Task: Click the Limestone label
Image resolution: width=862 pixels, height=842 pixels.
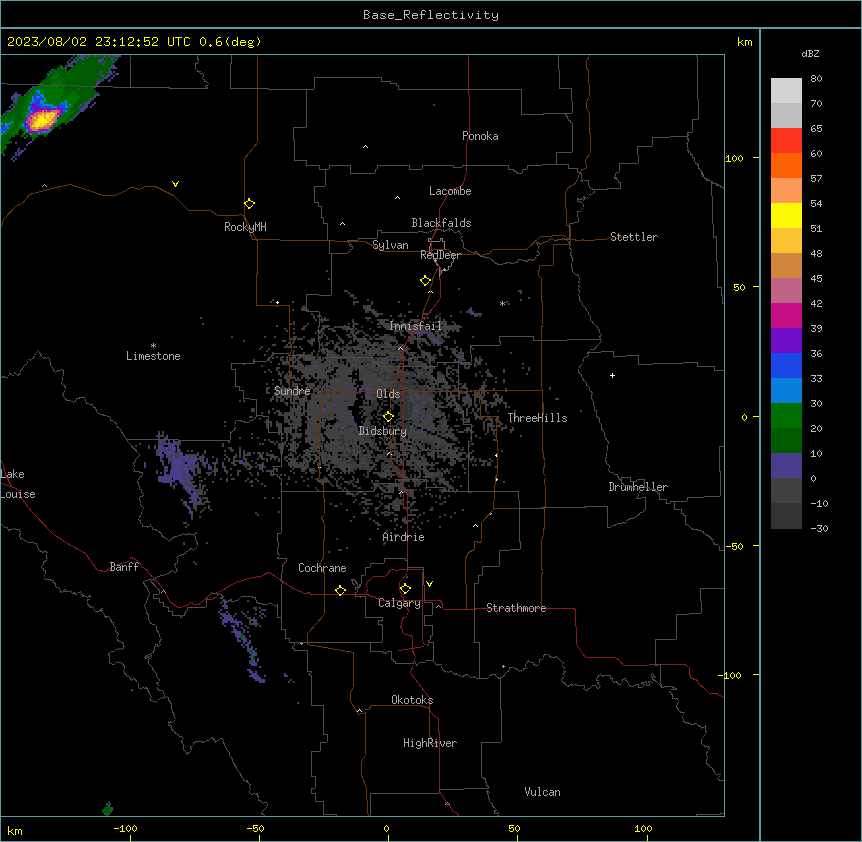Action: pos(153,356)
